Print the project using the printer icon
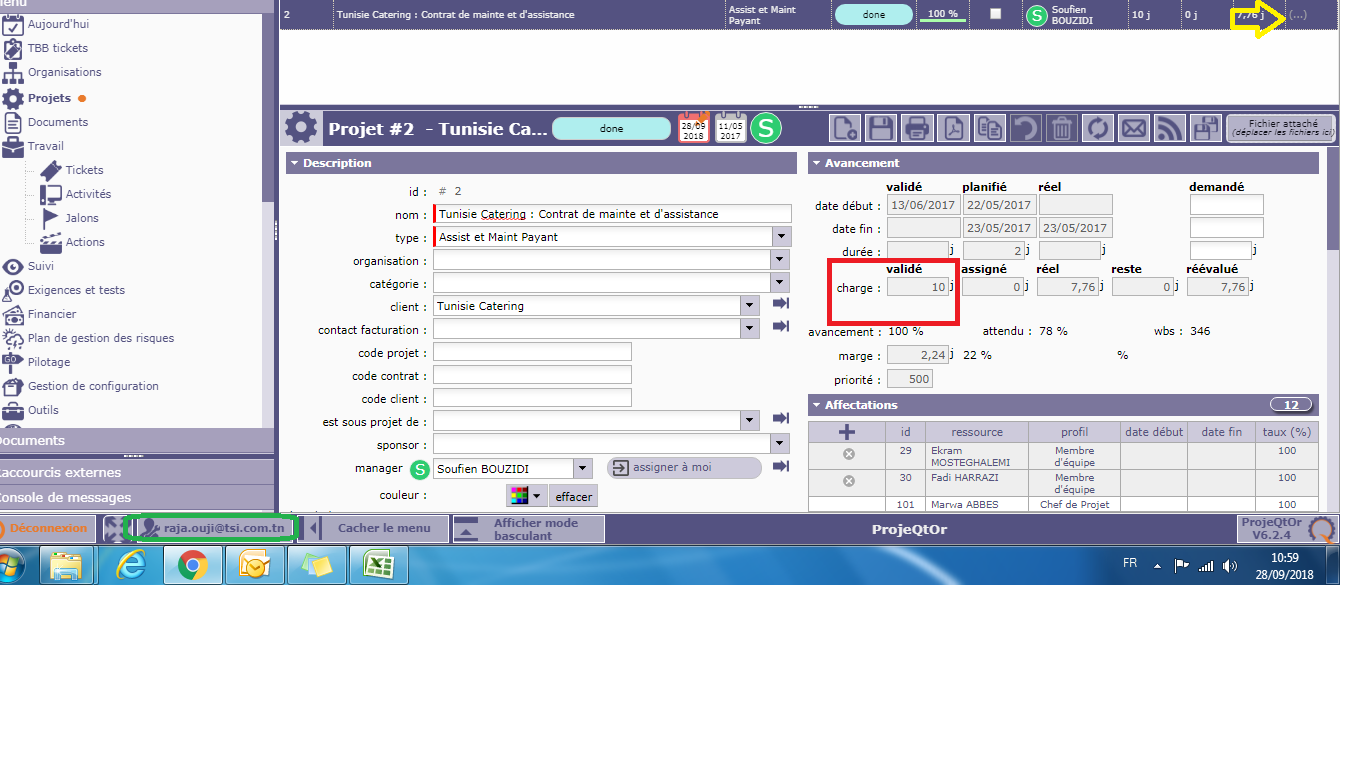1360x768 pixels. [x=916, y=128]
